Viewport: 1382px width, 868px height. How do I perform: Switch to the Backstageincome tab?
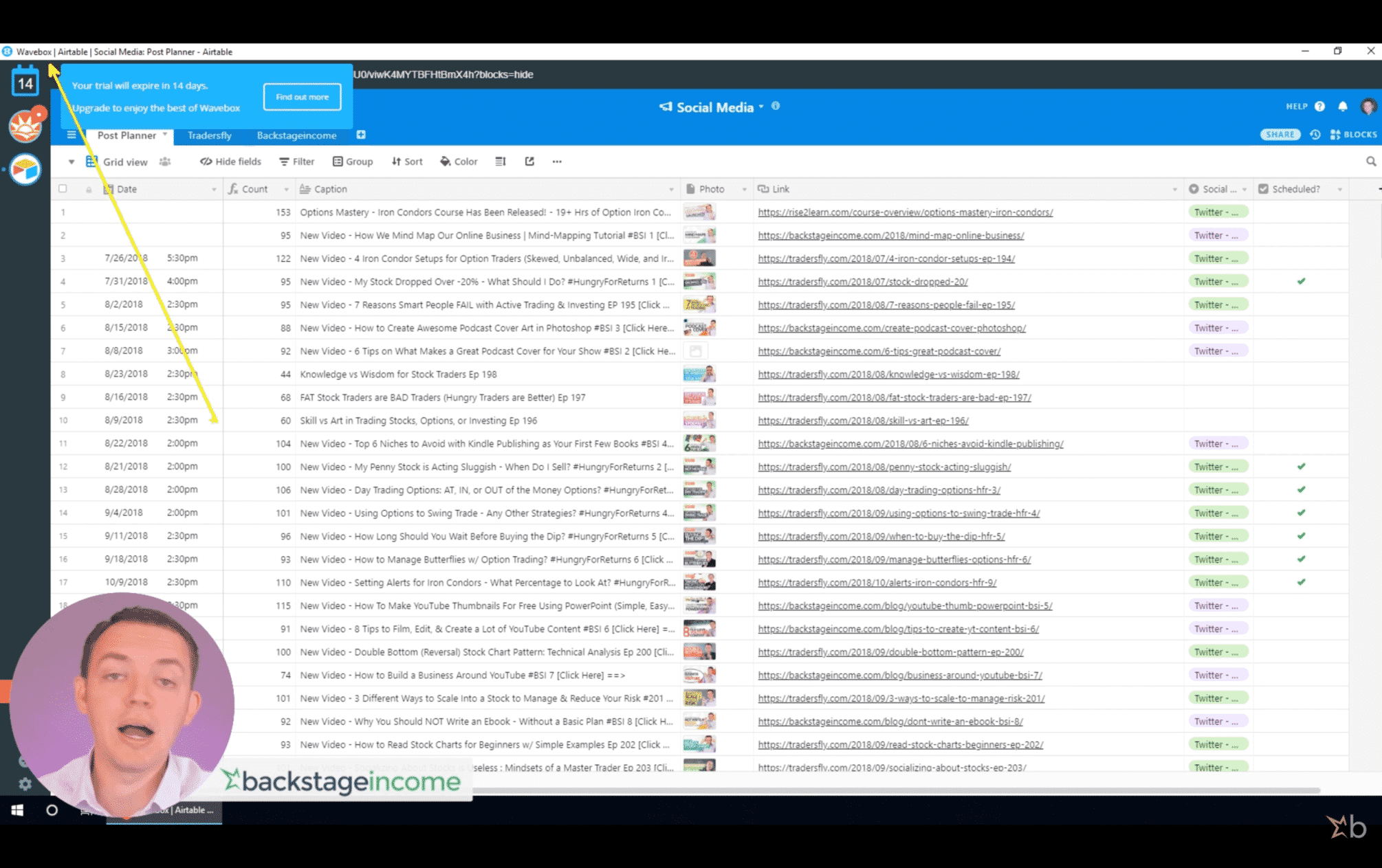(x=296, y=135)
